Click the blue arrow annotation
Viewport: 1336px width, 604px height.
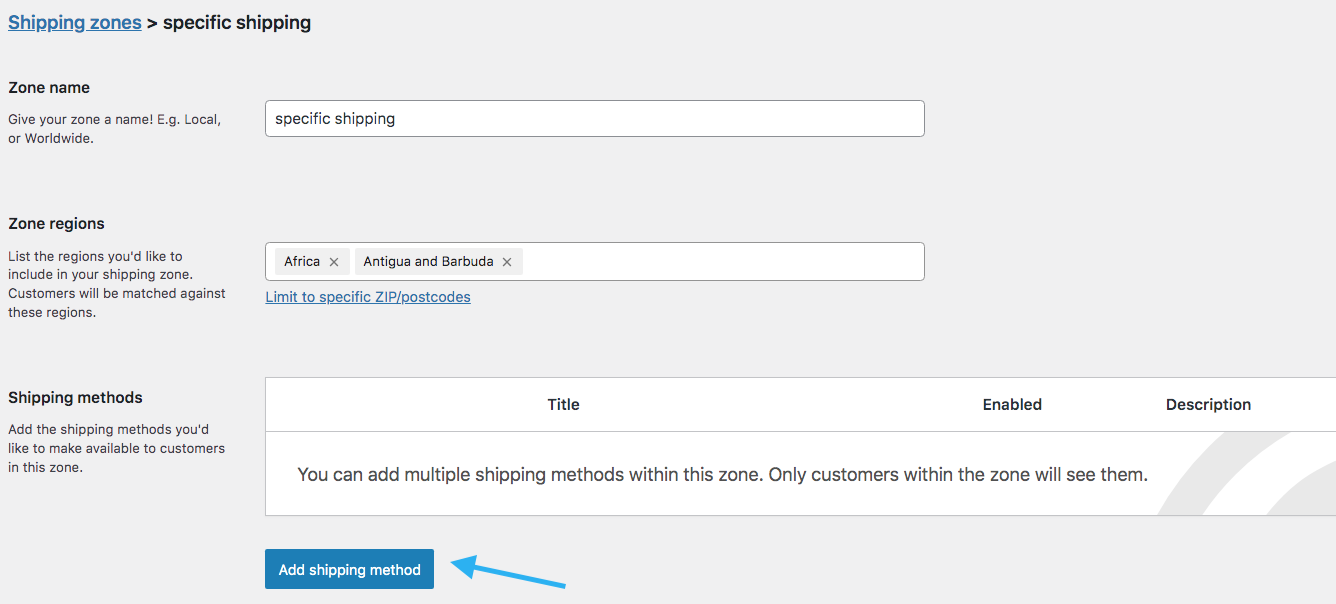click(509, 573)
